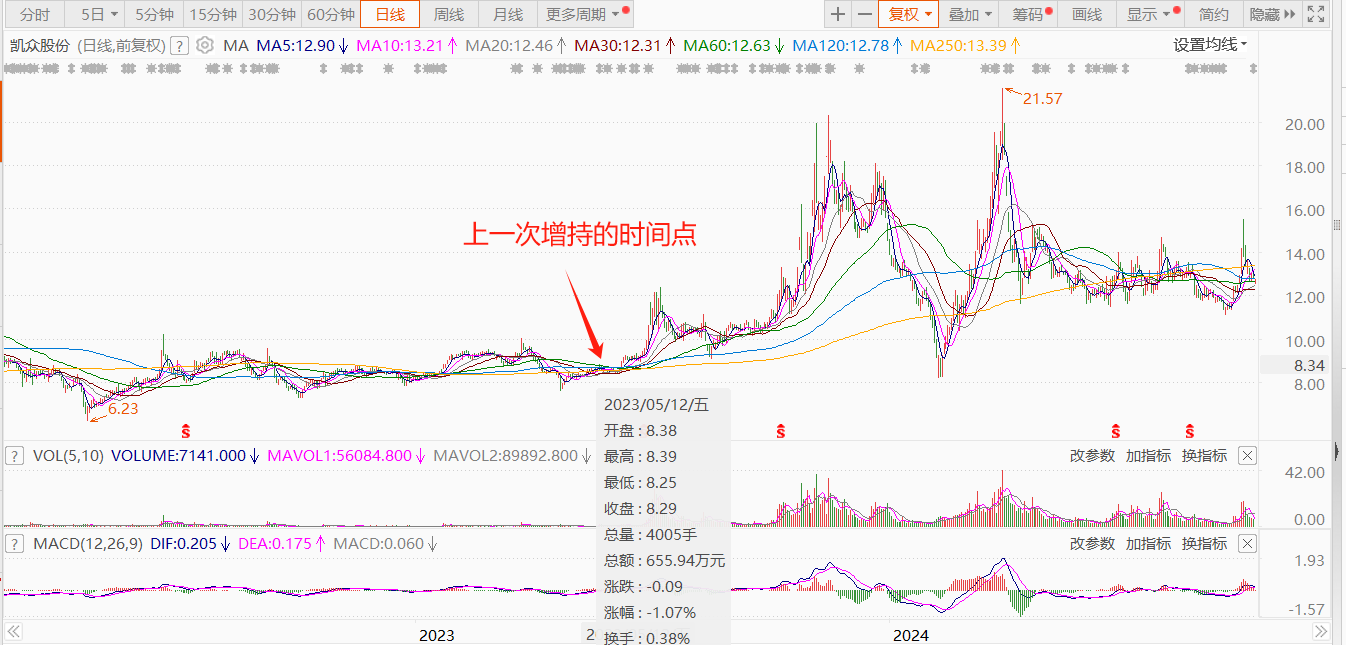This screenshot has height=645, width=1346.
Task: Zoom out chart with minus icon
Action: 864,14
